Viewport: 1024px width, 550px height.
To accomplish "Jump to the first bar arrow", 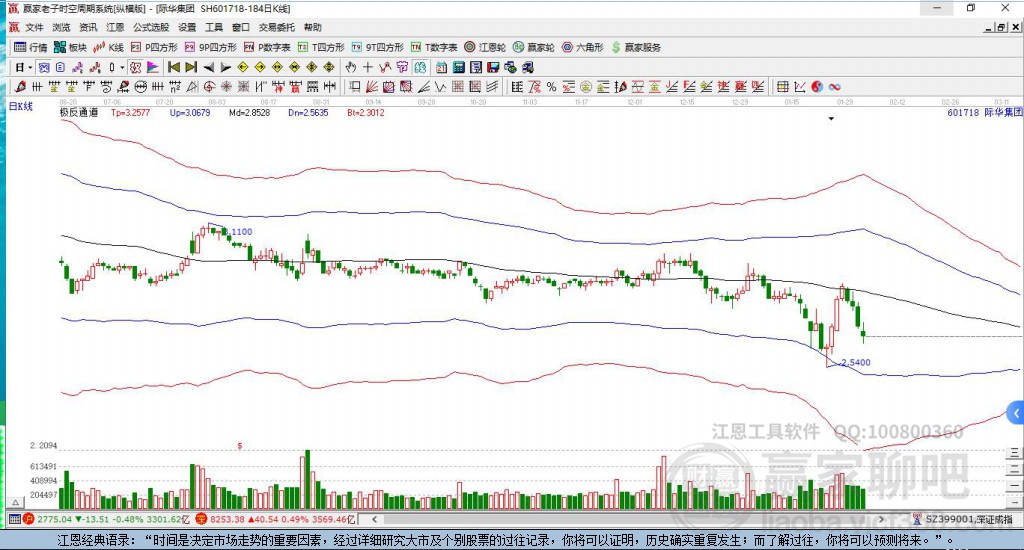I will click(x=173, y=67).
